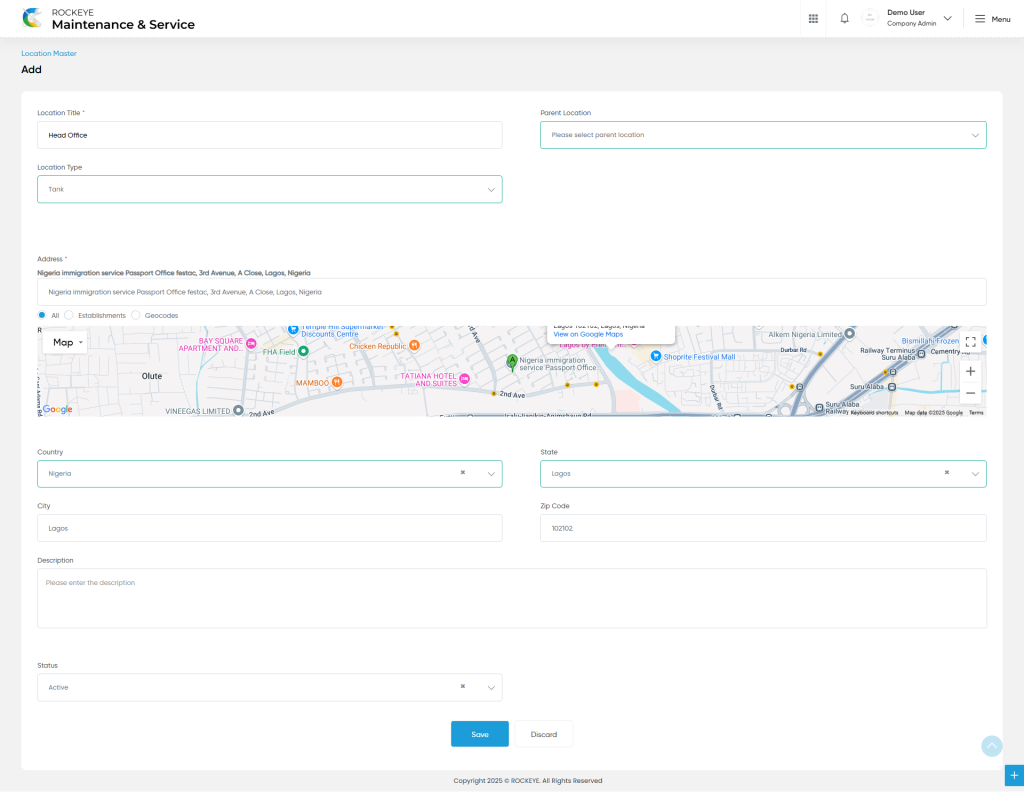This screenshot has width=1024, height=792.
Task: Expand the Status dropdown
Action: click(491, 688)
